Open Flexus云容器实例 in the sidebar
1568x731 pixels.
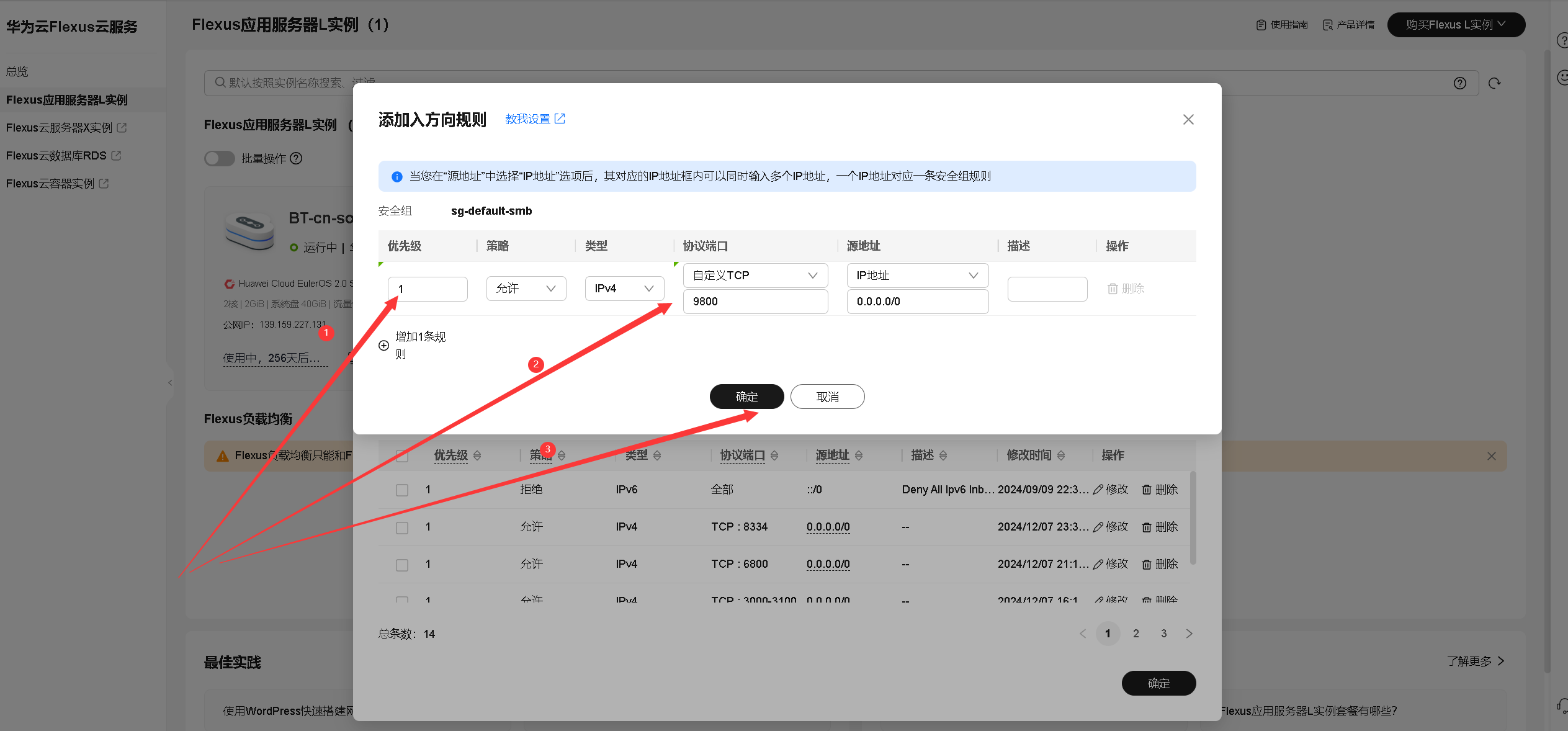[x=57, y=184]
